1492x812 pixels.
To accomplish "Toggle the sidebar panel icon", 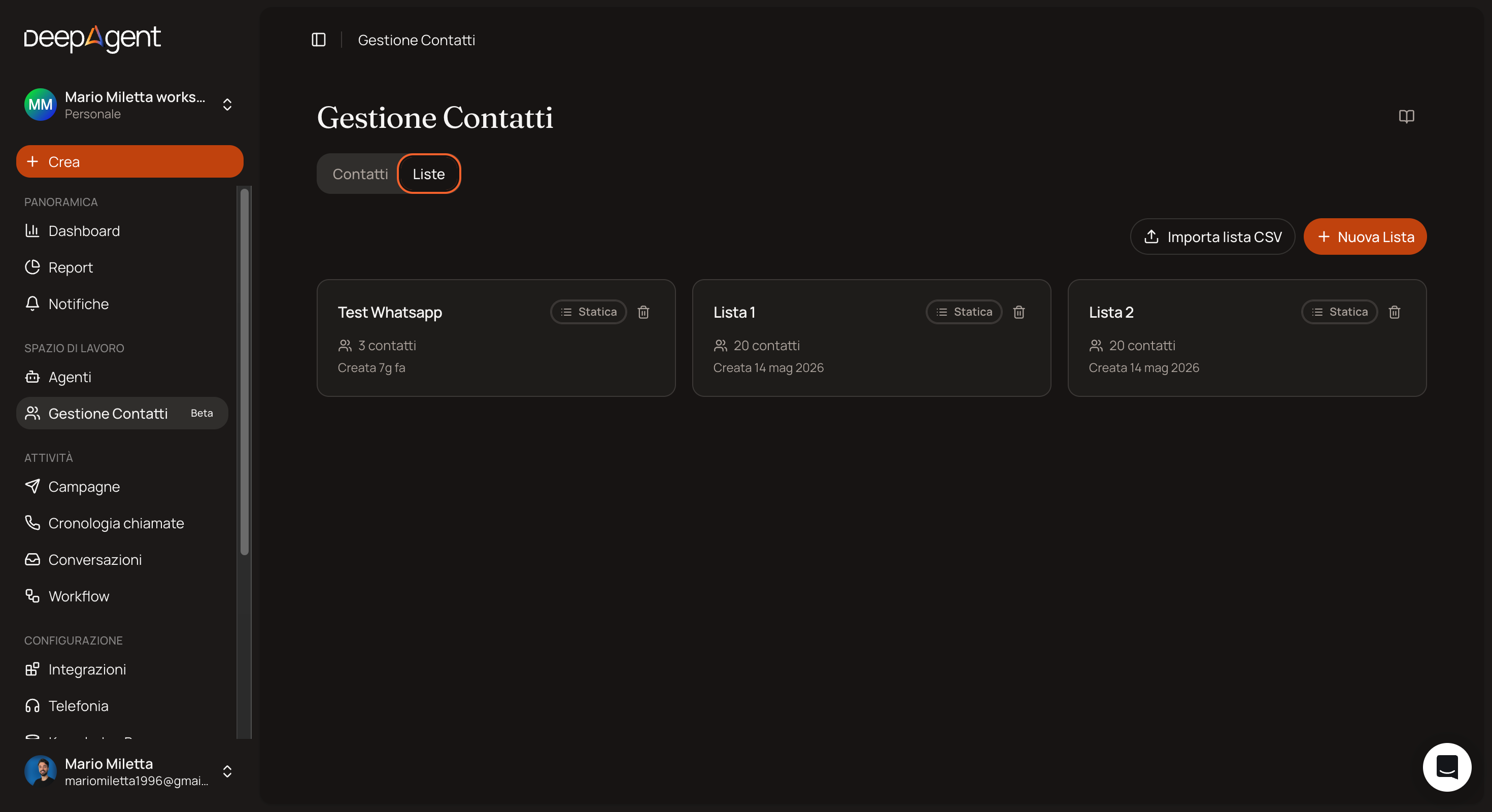I will pyautogui.click(x=319, y=40).
